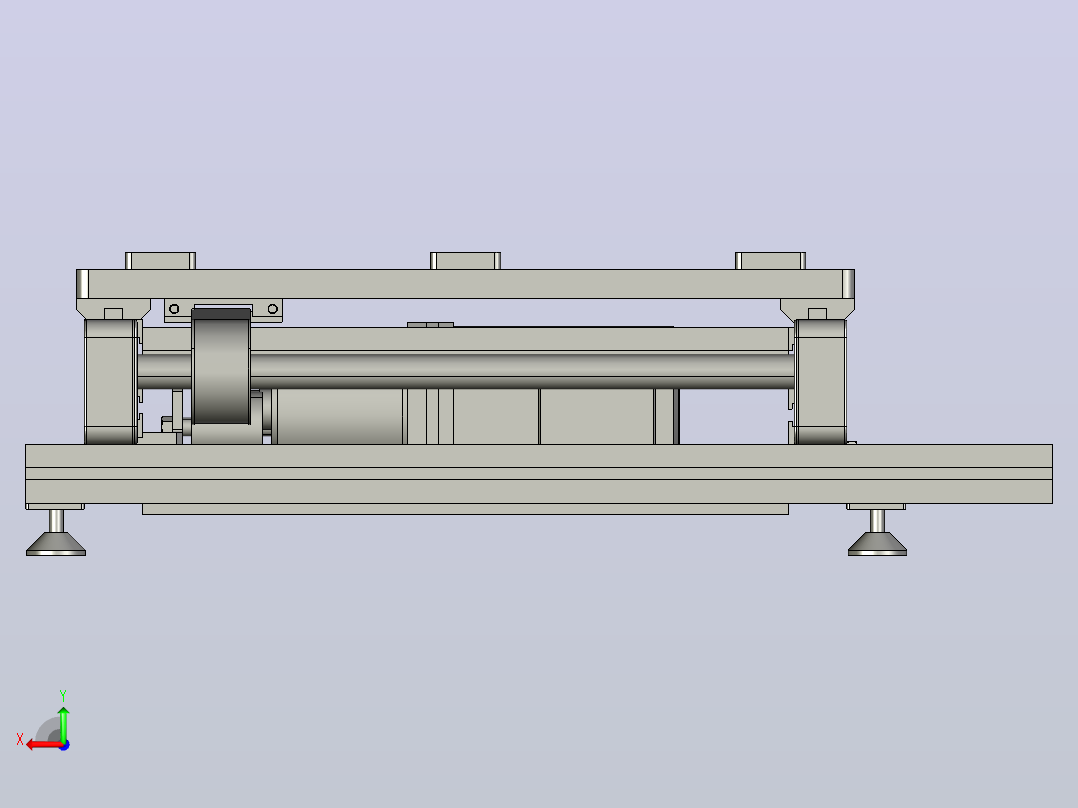The image size is (1078, 808).
Task: Click the upper rail above the shaft
Action: 468,340
